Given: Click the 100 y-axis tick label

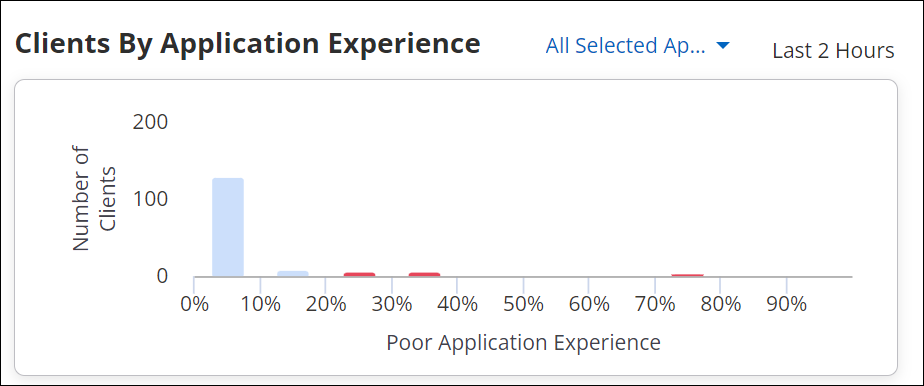Looking at the screenshot, I should pyautogui.click(x=150, y=199).
